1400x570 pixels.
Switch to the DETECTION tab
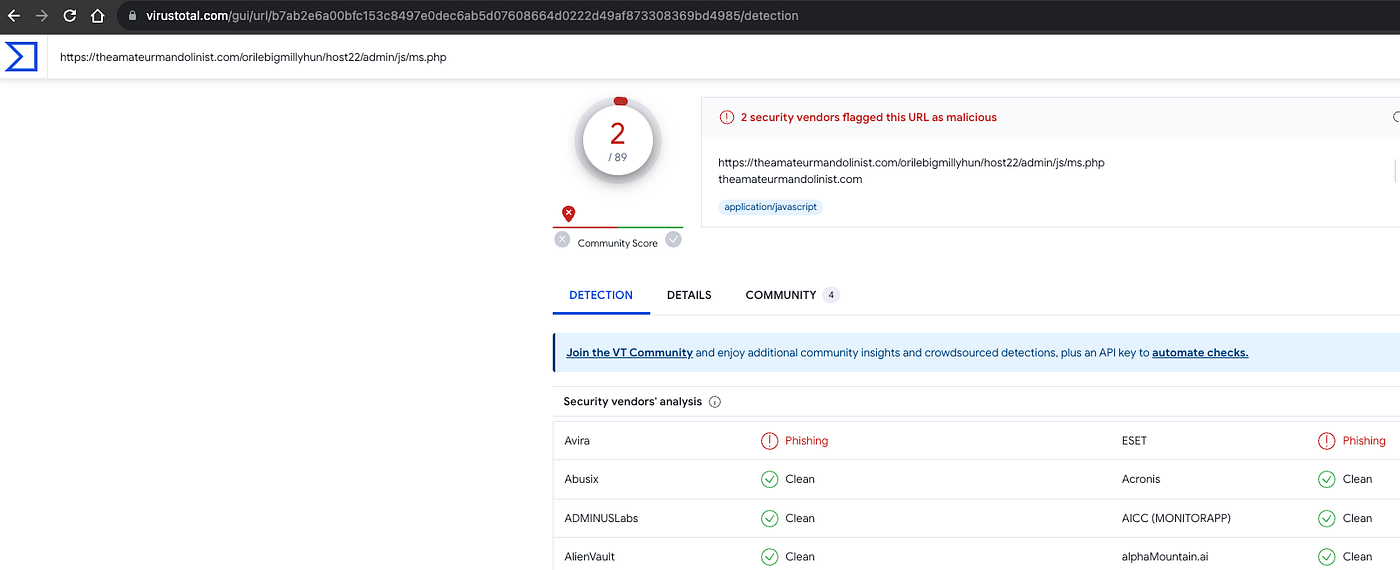pyautogui.click(x=601, y=295)
